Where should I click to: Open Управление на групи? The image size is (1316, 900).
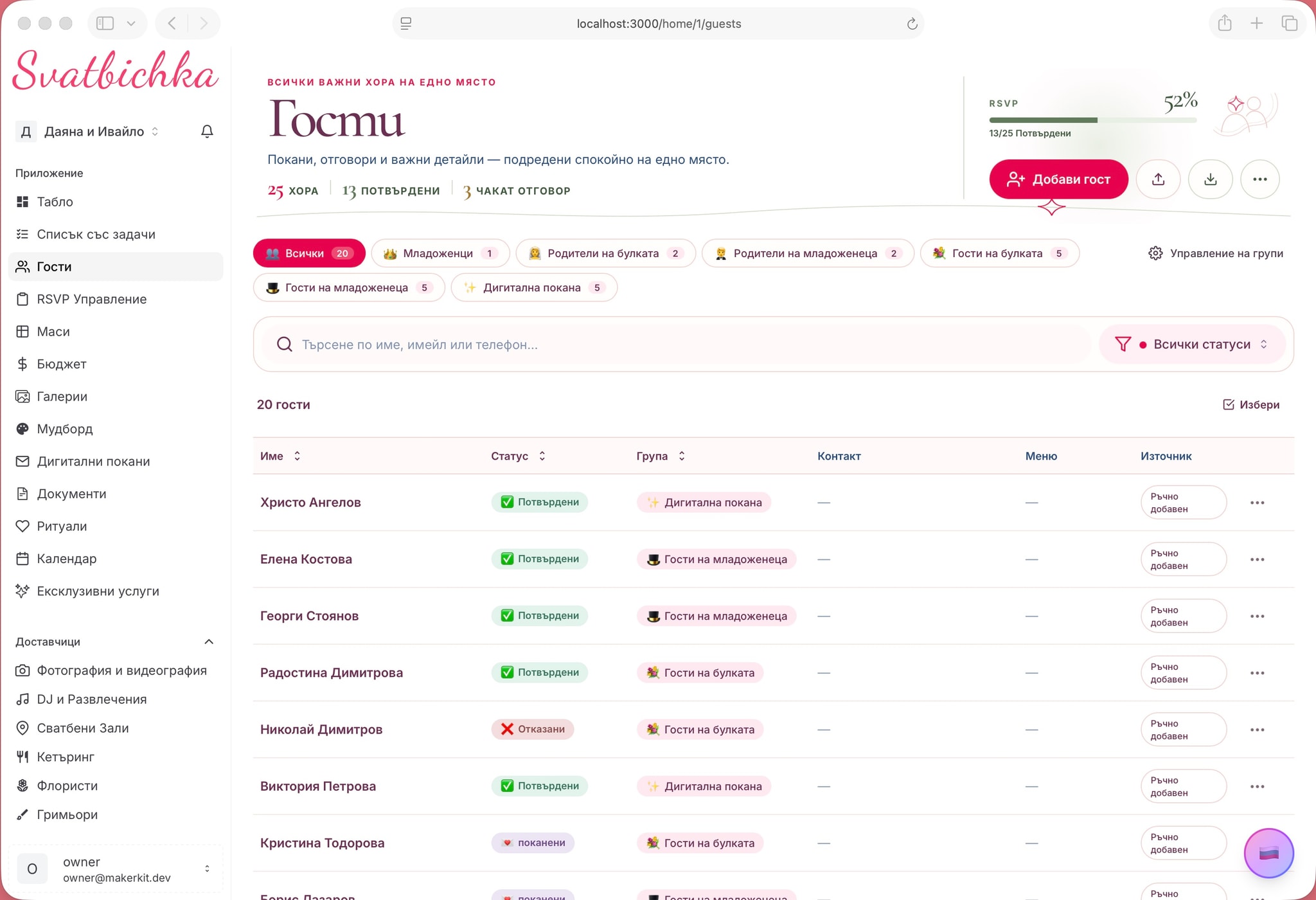[1216, 253]
